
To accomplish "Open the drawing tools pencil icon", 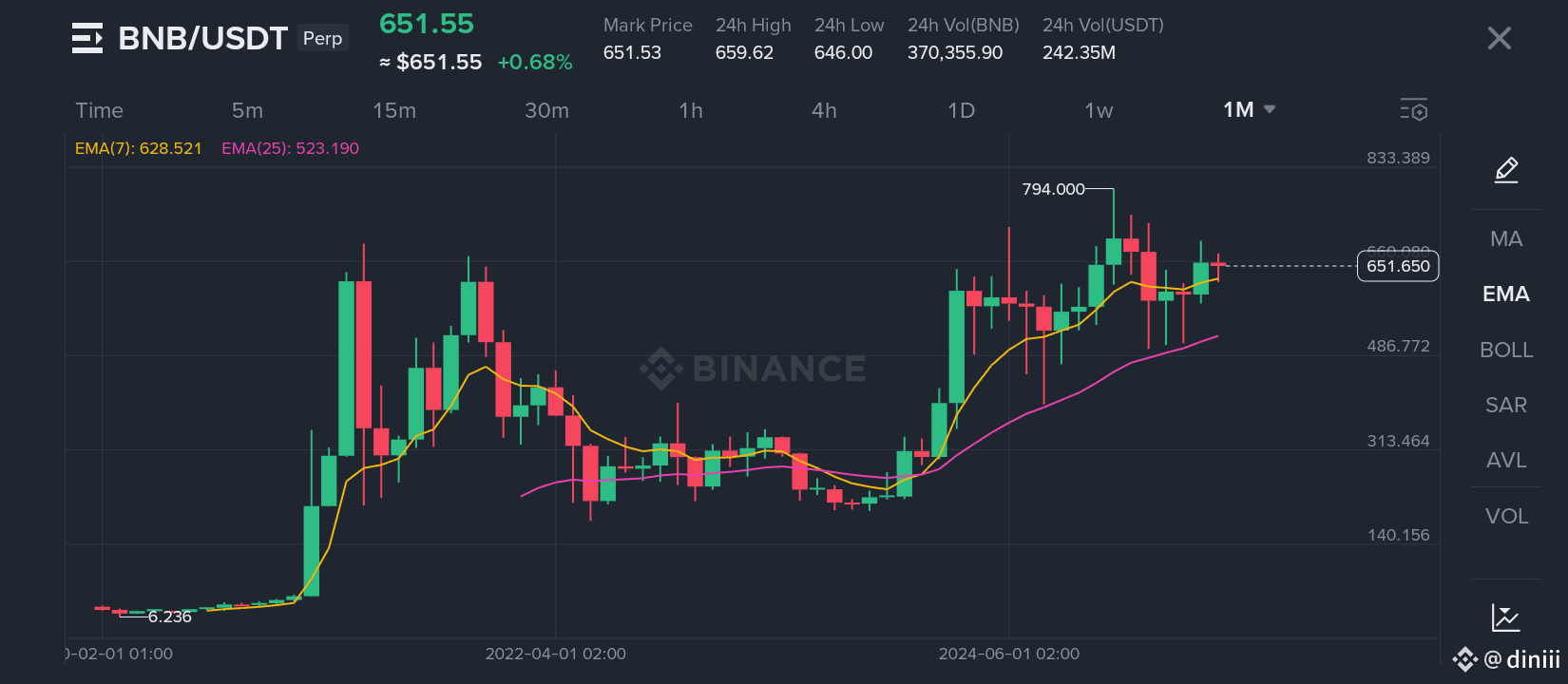I will [x=1506, y=170].
